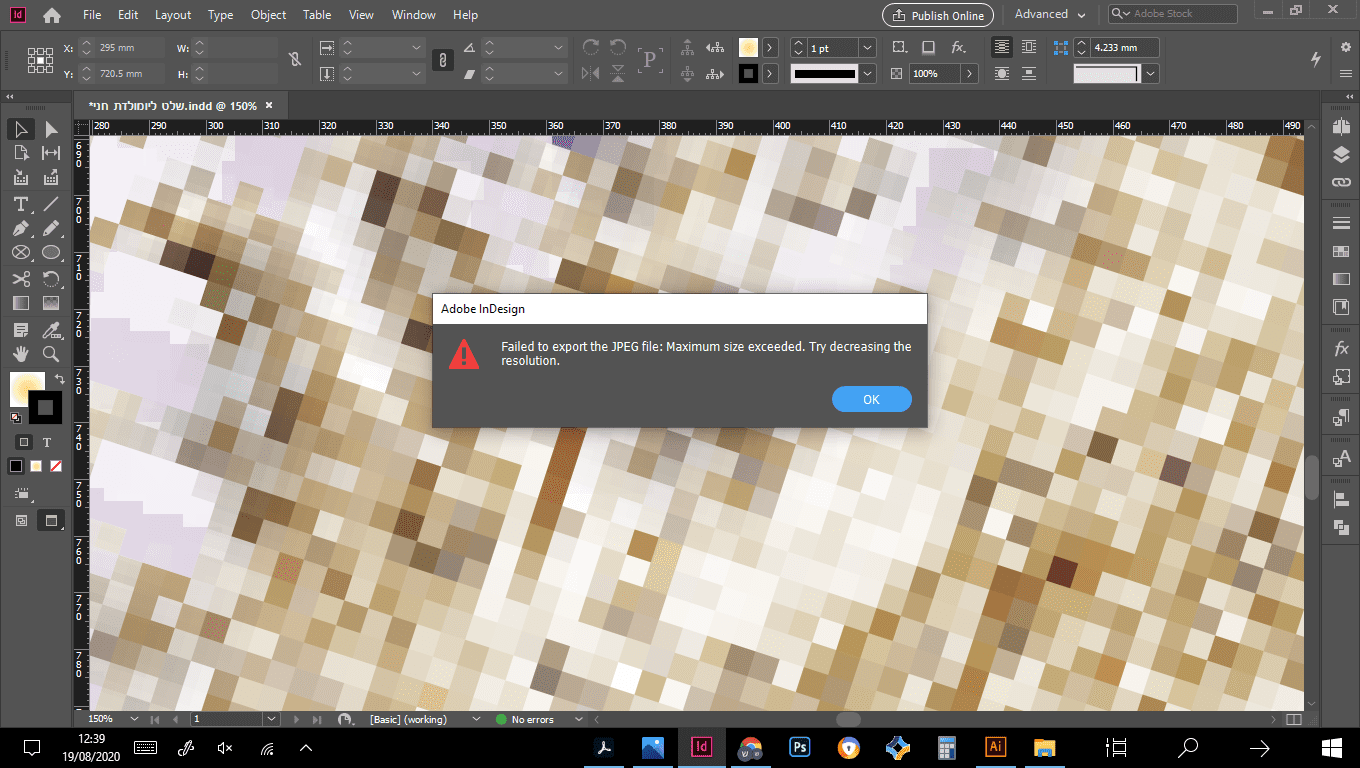The height and width of the screenshot is (768, 1360).
Task: Expand the stroke color options arrow
Action: click(x=770, y=74)
